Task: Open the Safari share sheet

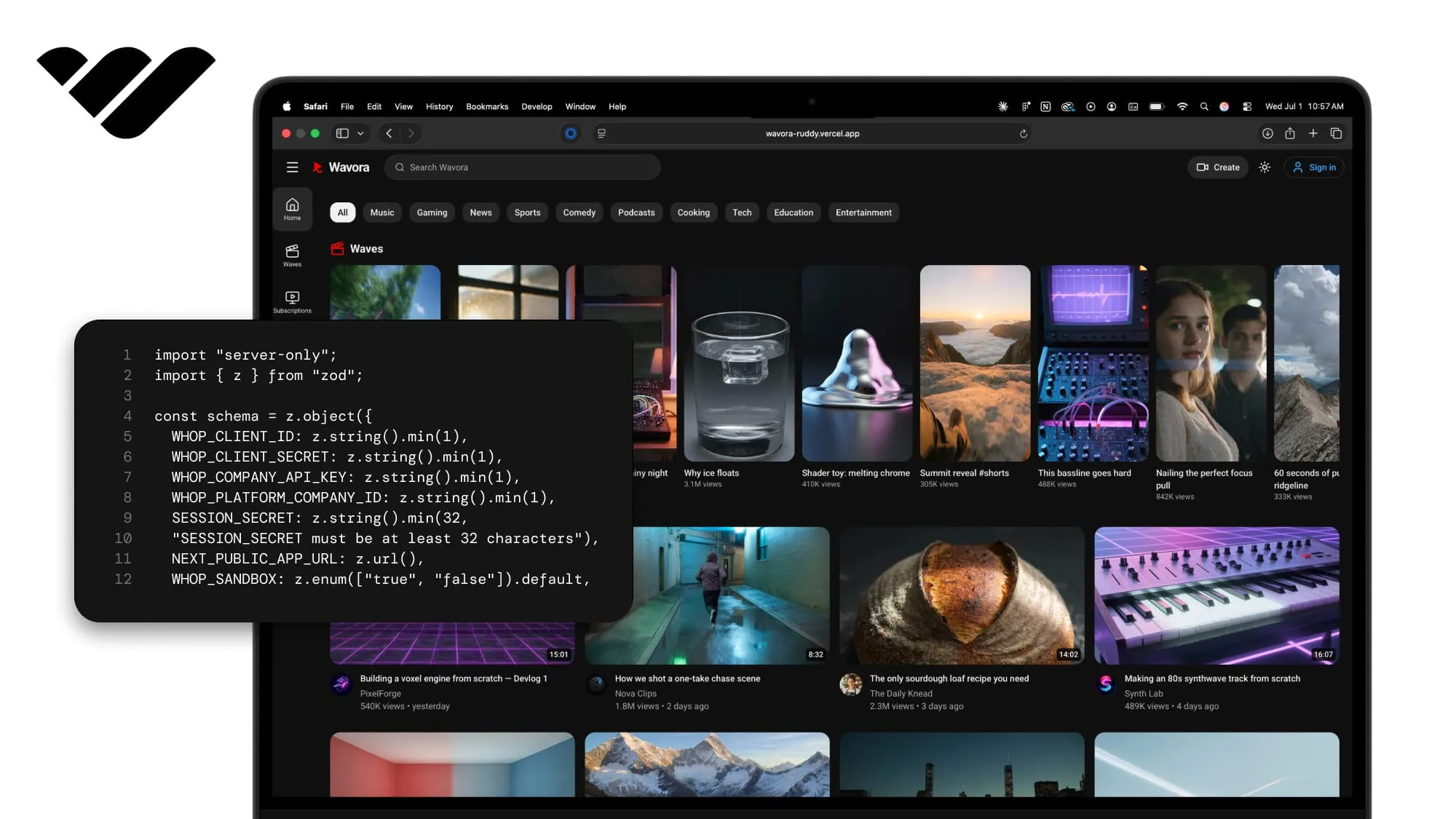Action: (x=1290, y=133)
